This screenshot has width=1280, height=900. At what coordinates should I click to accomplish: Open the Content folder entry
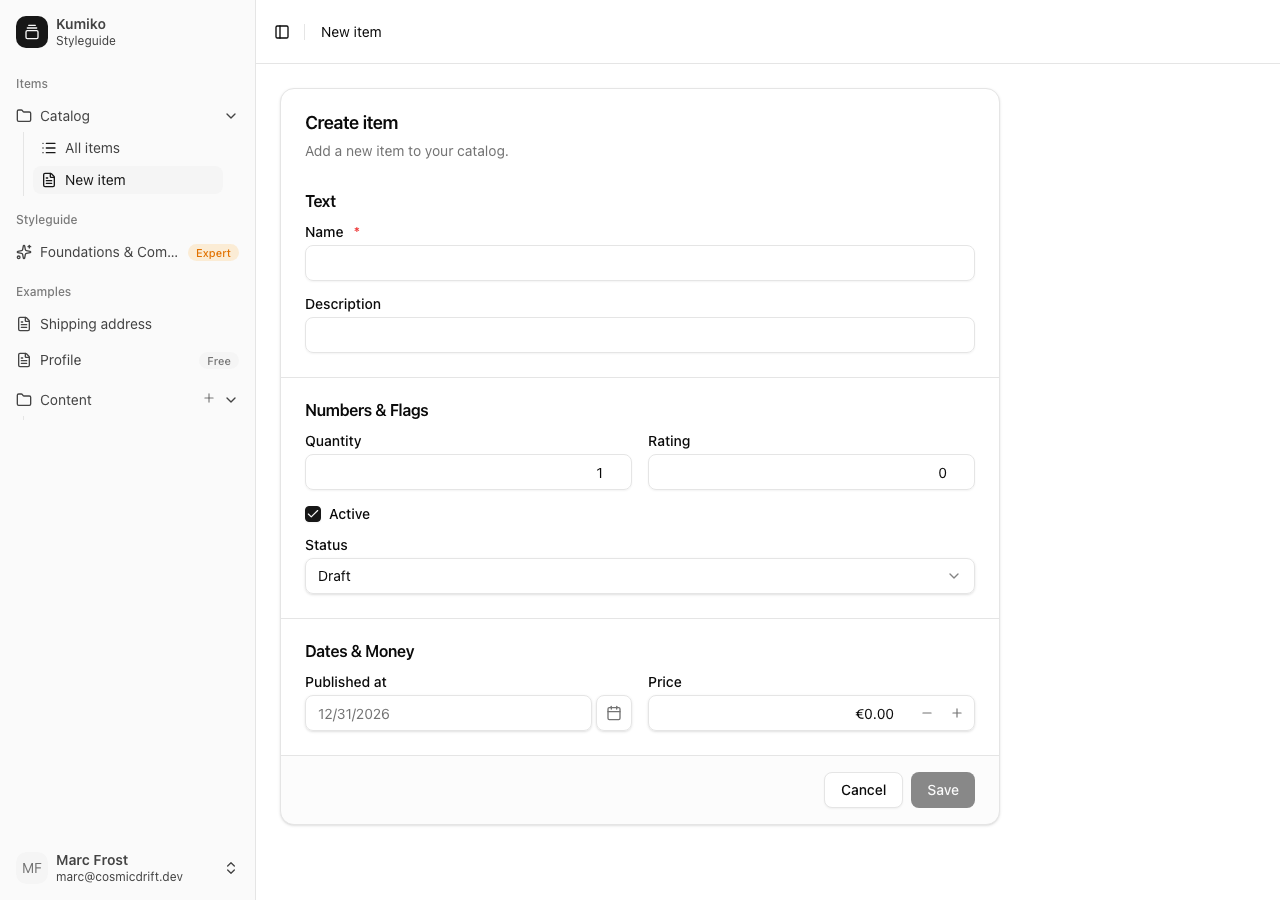pos(66,400)
